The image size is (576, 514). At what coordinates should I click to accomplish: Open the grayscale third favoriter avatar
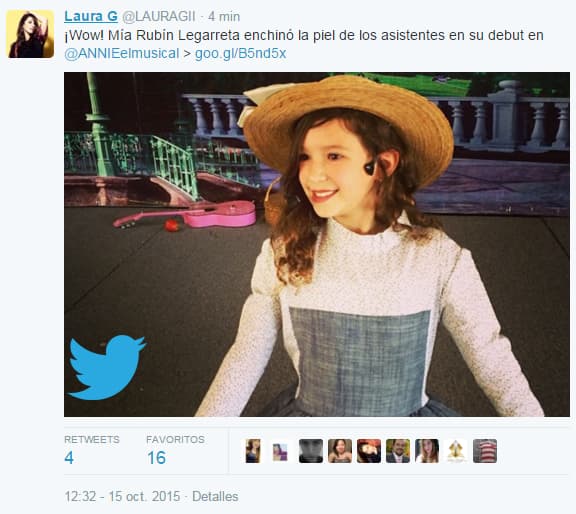tap(311, 451)
